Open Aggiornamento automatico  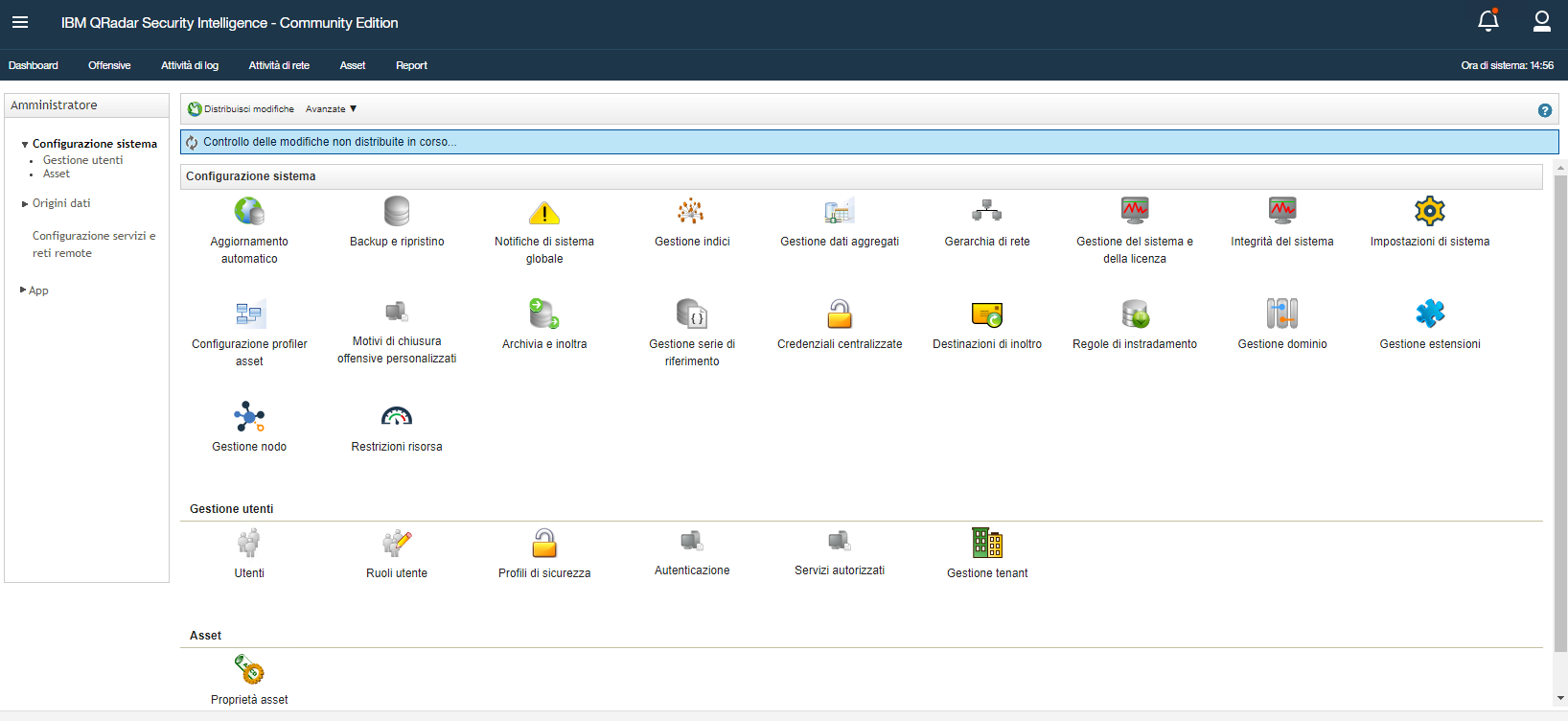click(249, 231)
